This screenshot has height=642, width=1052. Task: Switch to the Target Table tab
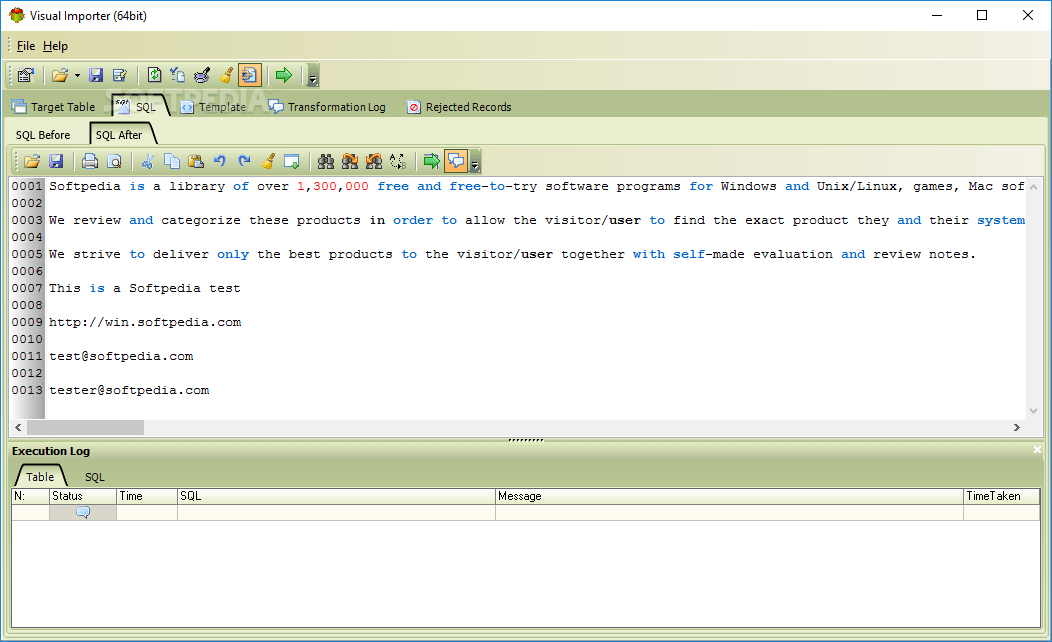(54, 107)
